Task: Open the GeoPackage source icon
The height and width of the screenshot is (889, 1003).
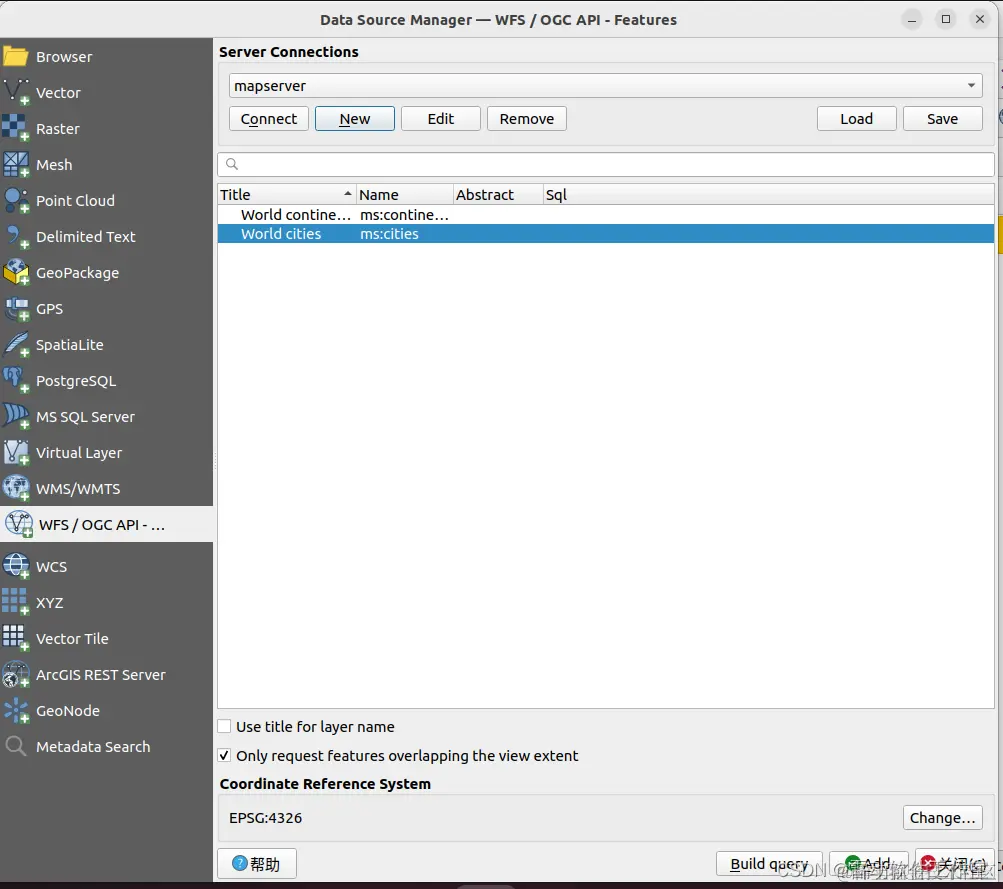Action: pos(15,272)
